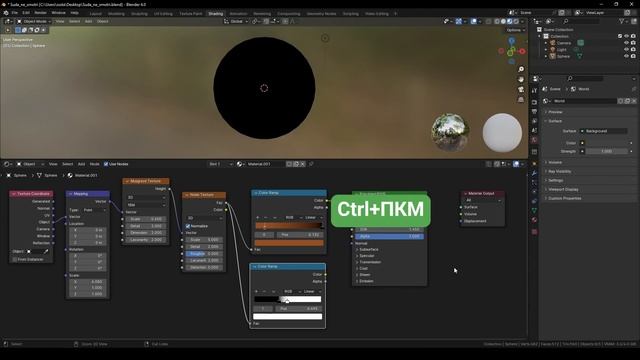Open the World properties tab (red globe)
640x360 pixels.
[534, 140]
